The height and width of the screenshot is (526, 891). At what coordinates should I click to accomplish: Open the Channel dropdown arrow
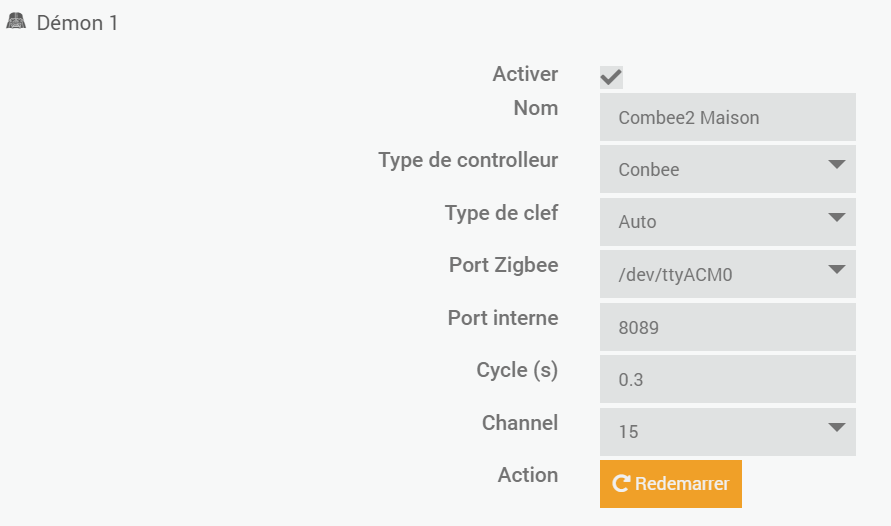point(837,428)
